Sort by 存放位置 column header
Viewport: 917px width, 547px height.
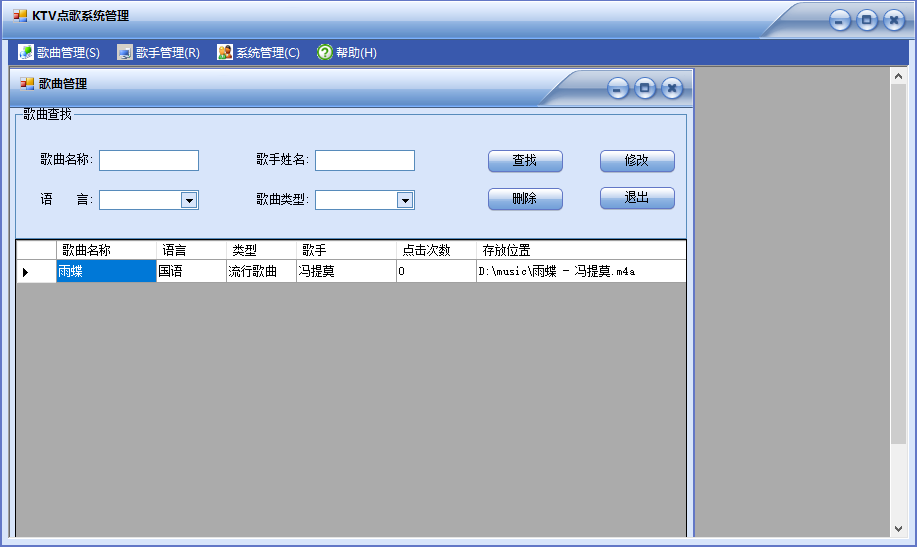pos(581,250)
